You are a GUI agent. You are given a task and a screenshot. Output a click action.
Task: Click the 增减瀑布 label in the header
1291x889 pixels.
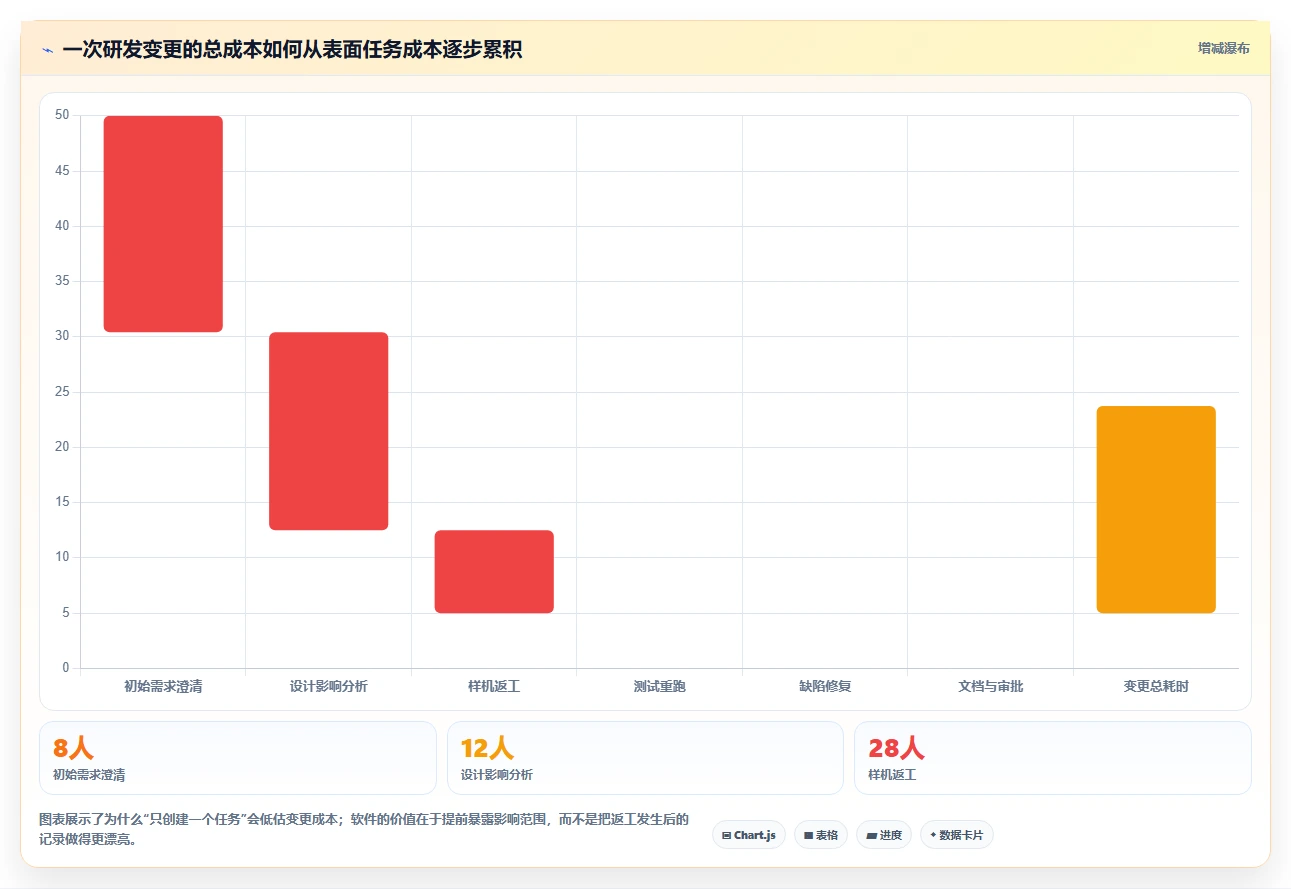coord(1223,48)
